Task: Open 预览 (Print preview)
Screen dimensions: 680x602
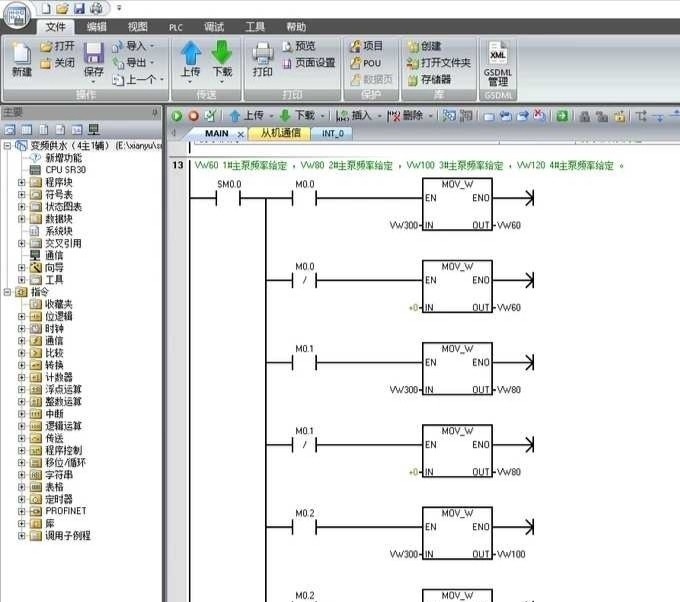Action: coord(299,46)
